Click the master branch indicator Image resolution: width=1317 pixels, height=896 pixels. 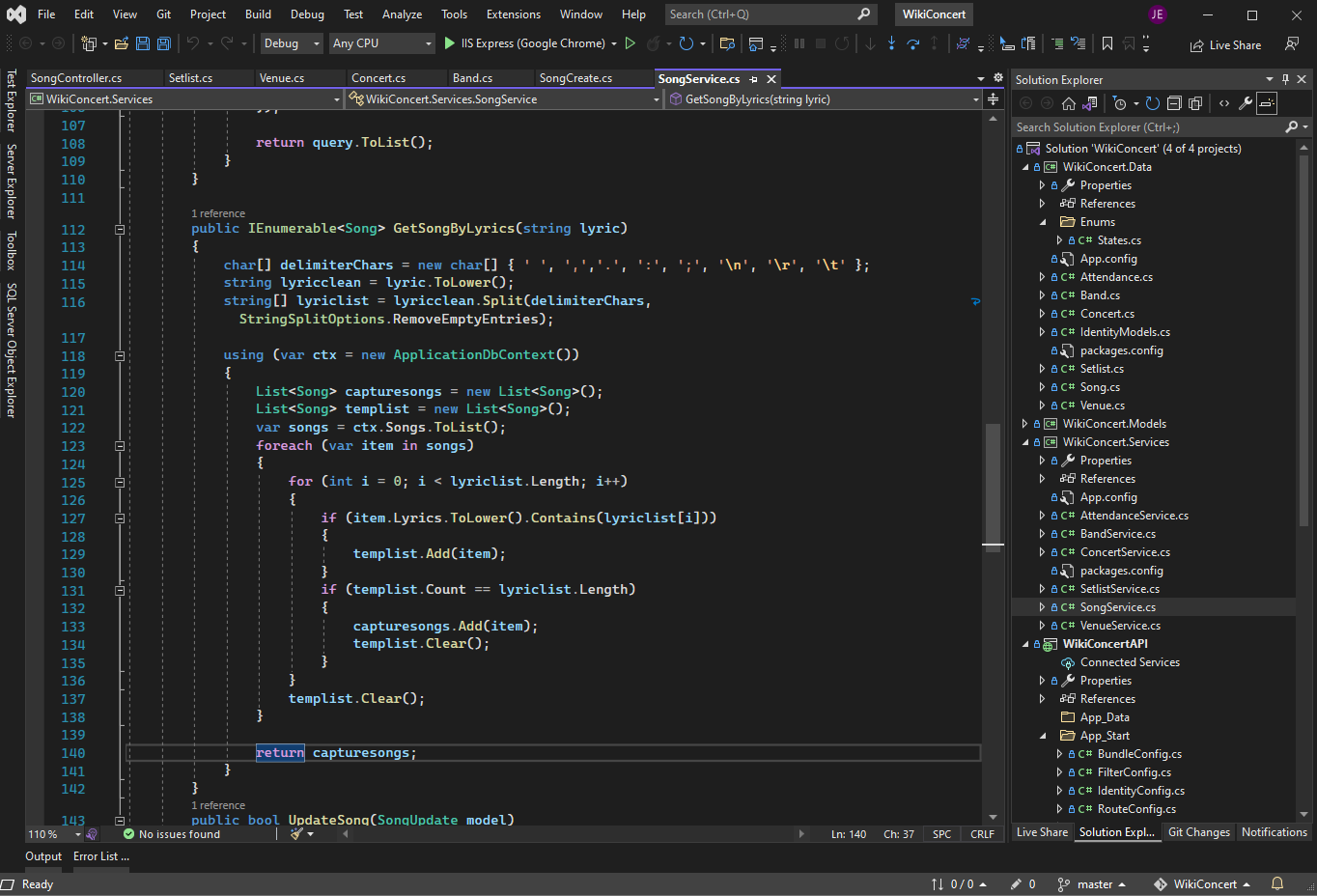click(1092, 884)
